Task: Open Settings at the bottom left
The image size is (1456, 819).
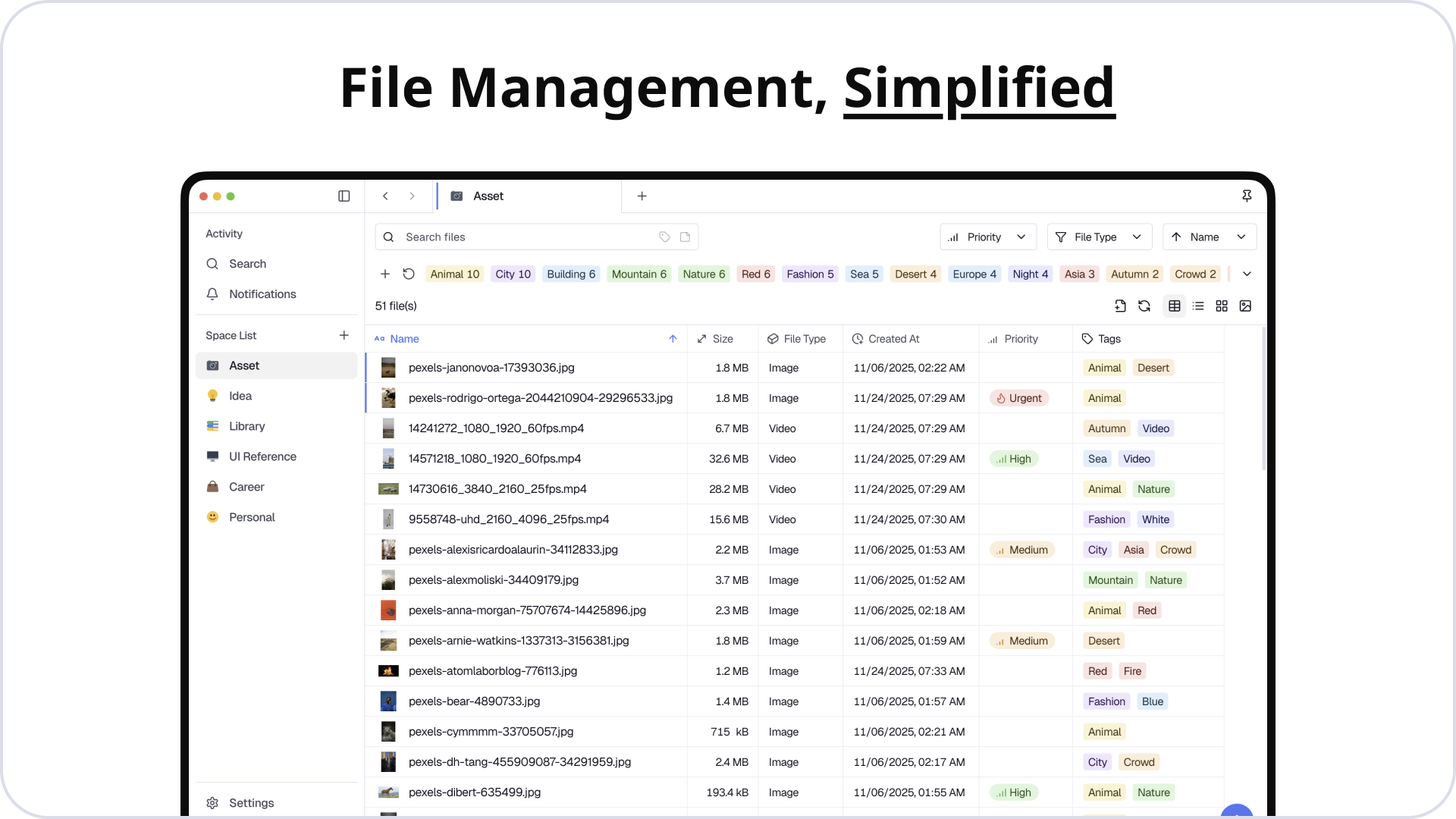Action: pyautogui.click(x=251, y=802)
